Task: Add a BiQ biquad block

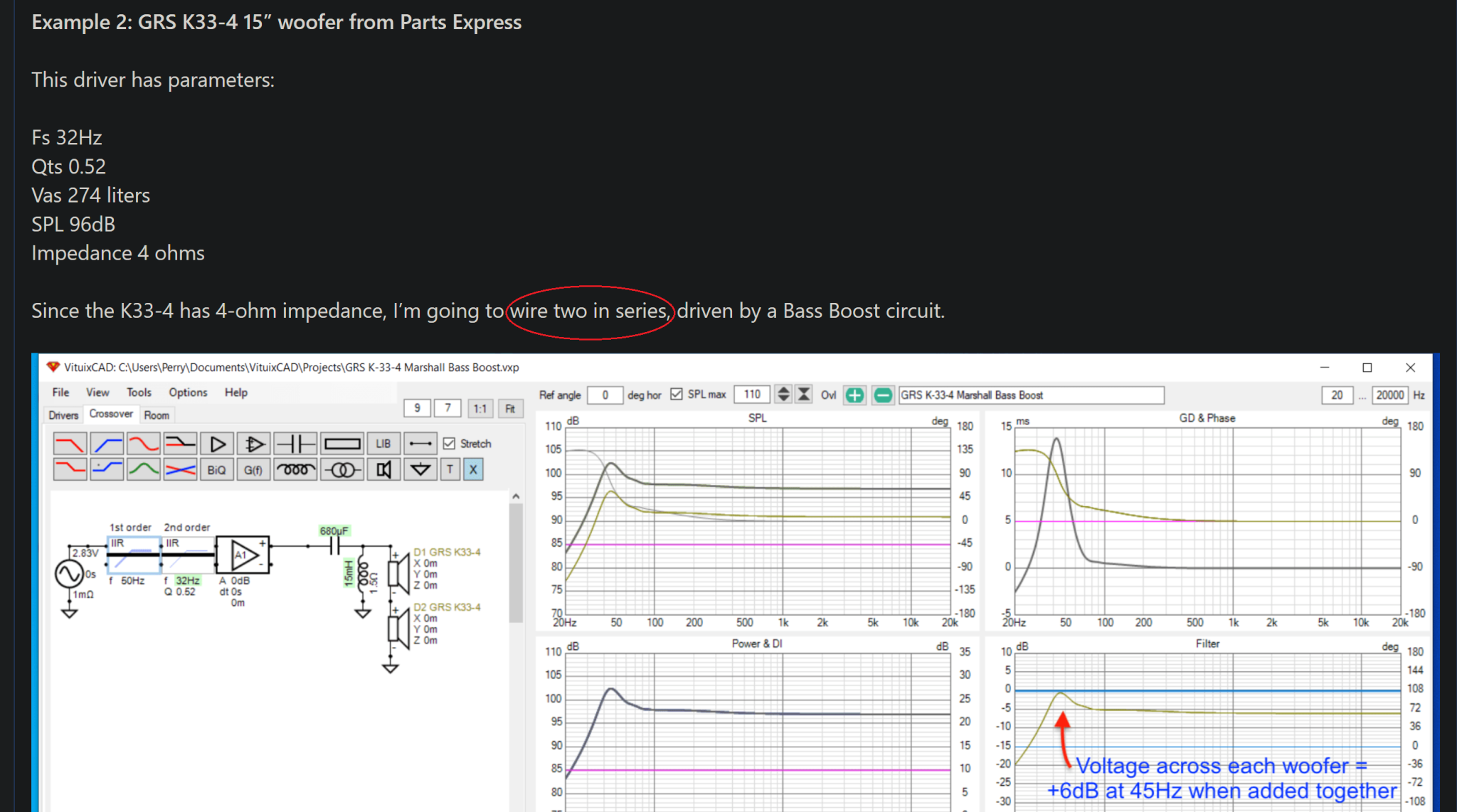Action: coord(217,469)
